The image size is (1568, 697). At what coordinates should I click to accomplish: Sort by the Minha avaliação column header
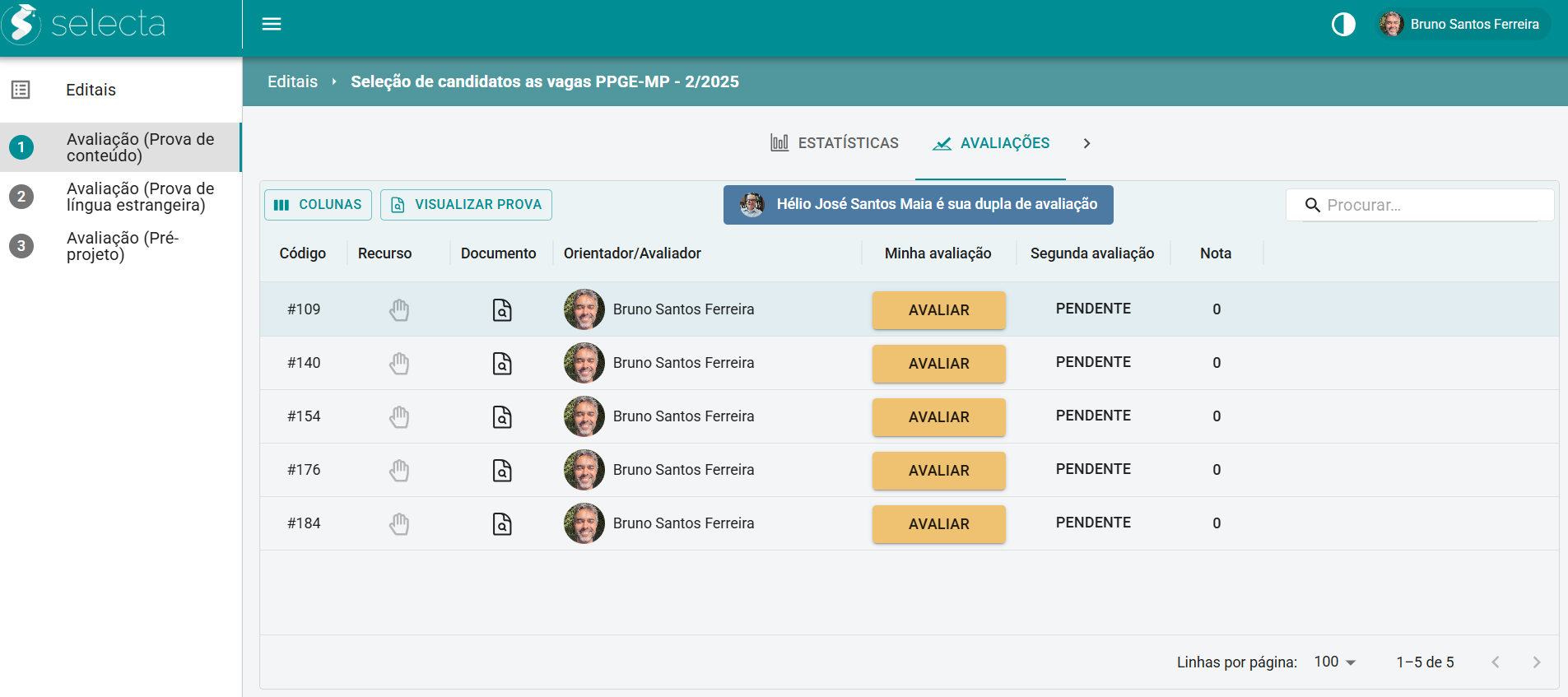938,253
